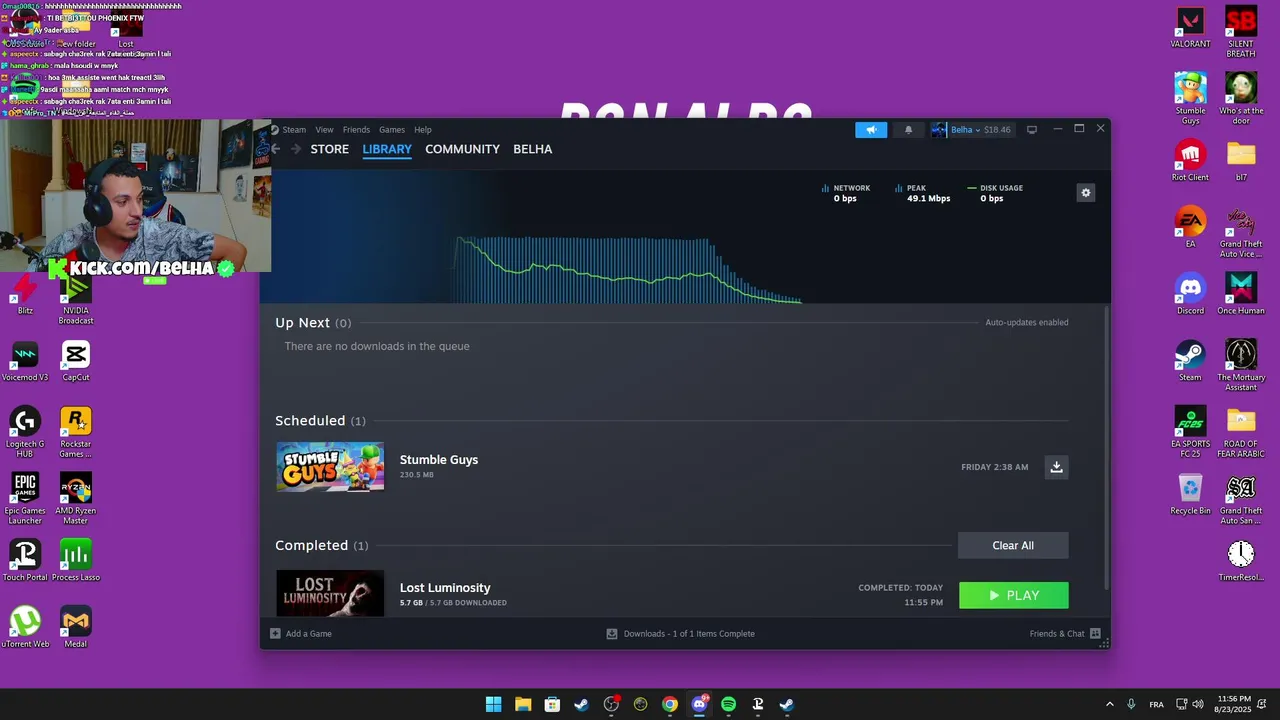The image size is (1280, 720).
Task: Open clock and date in taskbar
Action: click(x=1234, y=704)
